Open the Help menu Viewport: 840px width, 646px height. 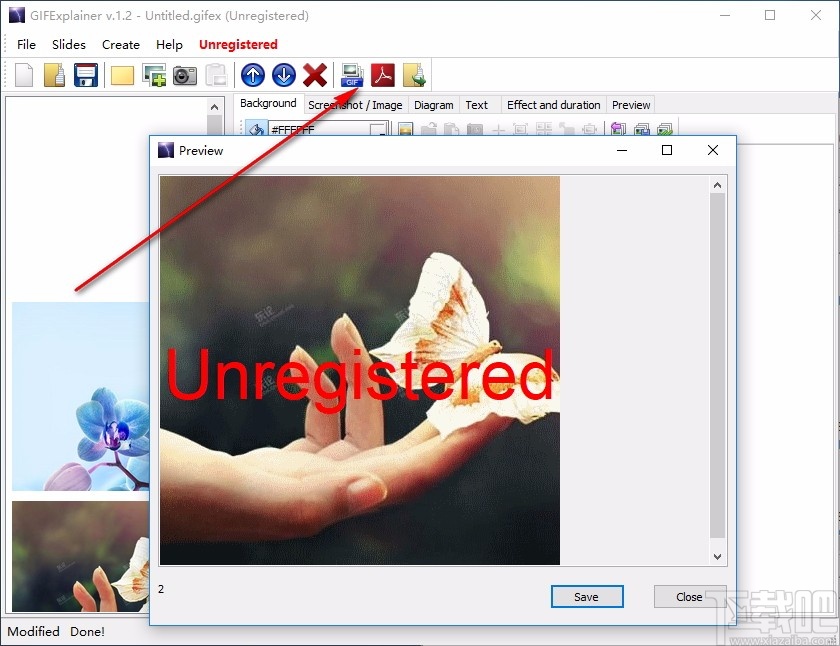coord(169,44)
